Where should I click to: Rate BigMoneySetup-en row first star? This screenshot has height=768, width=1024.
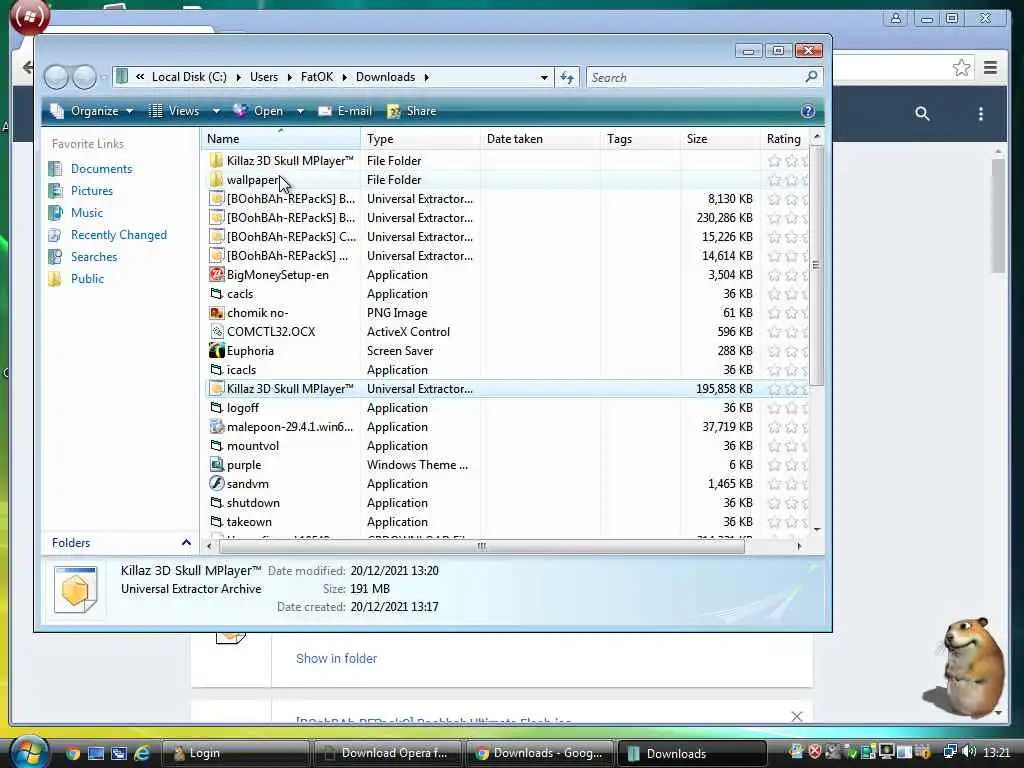tap(774, 275)
